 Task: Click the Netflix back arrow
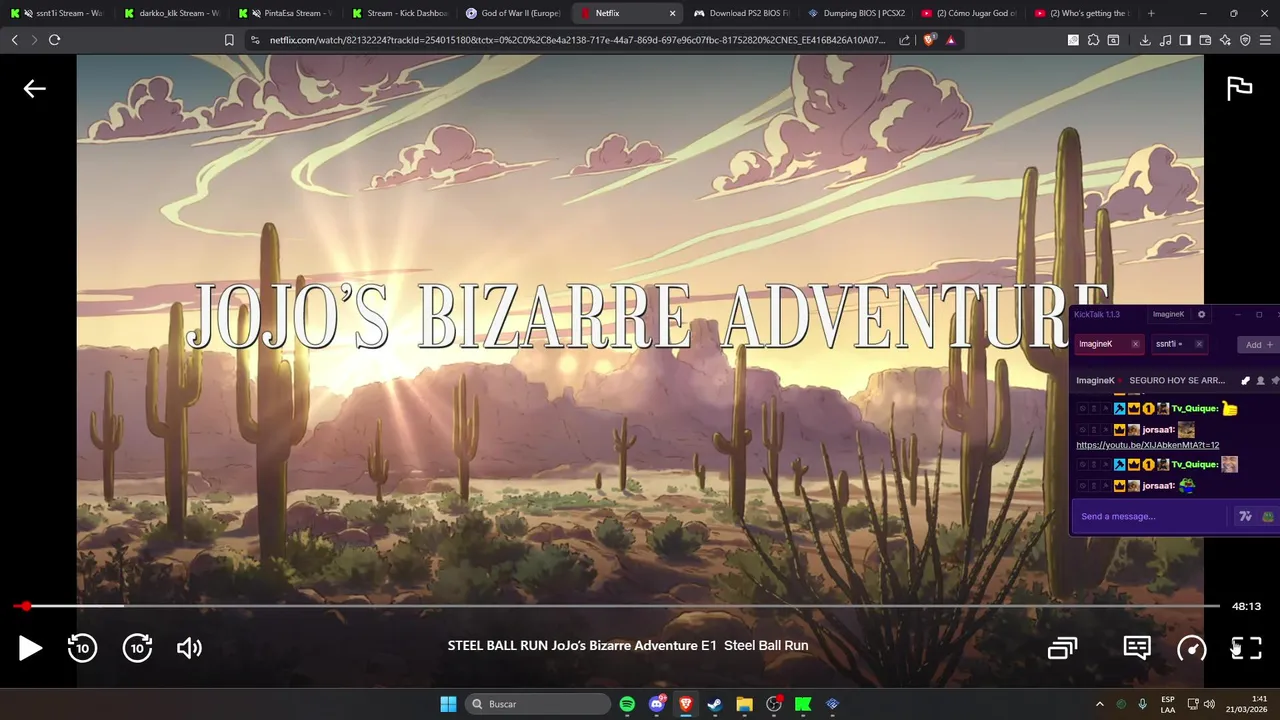click(x=35, y=89)
